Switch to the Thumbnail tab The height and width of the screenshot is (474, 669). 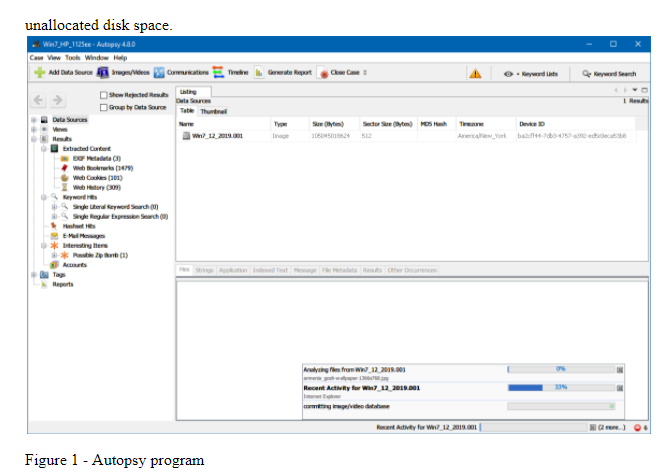(213, 111)
